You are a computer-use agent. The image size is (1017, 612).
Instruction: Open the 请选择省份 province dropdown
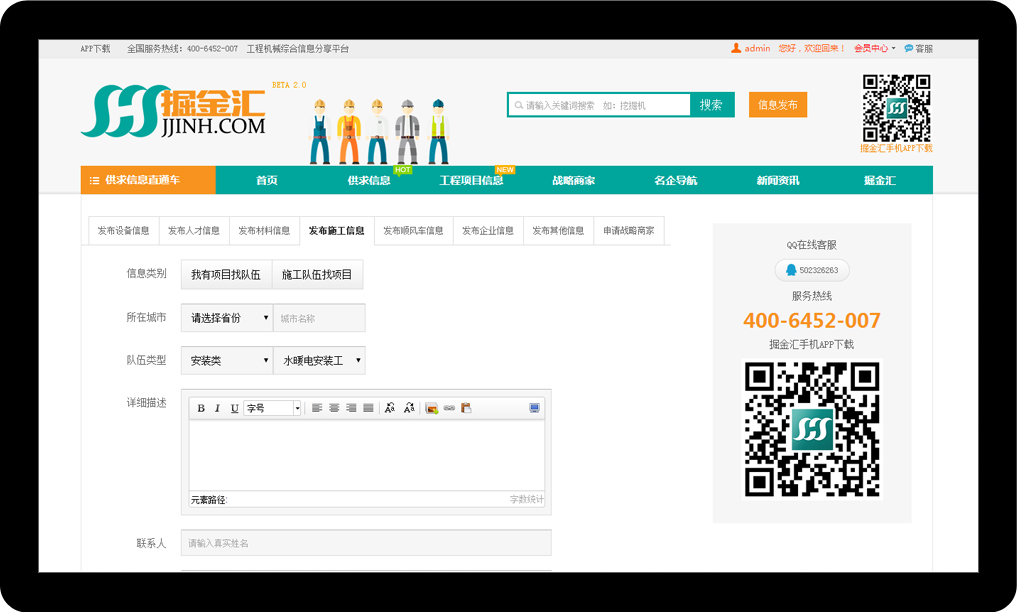point(227,318)
